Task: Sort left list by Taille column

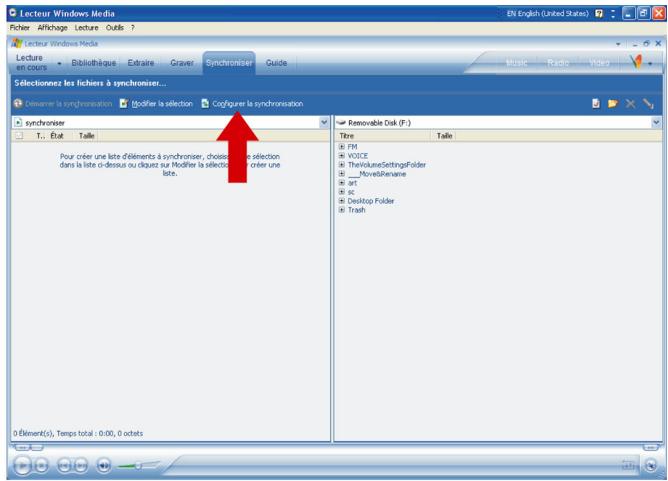Action: [86, 135]
